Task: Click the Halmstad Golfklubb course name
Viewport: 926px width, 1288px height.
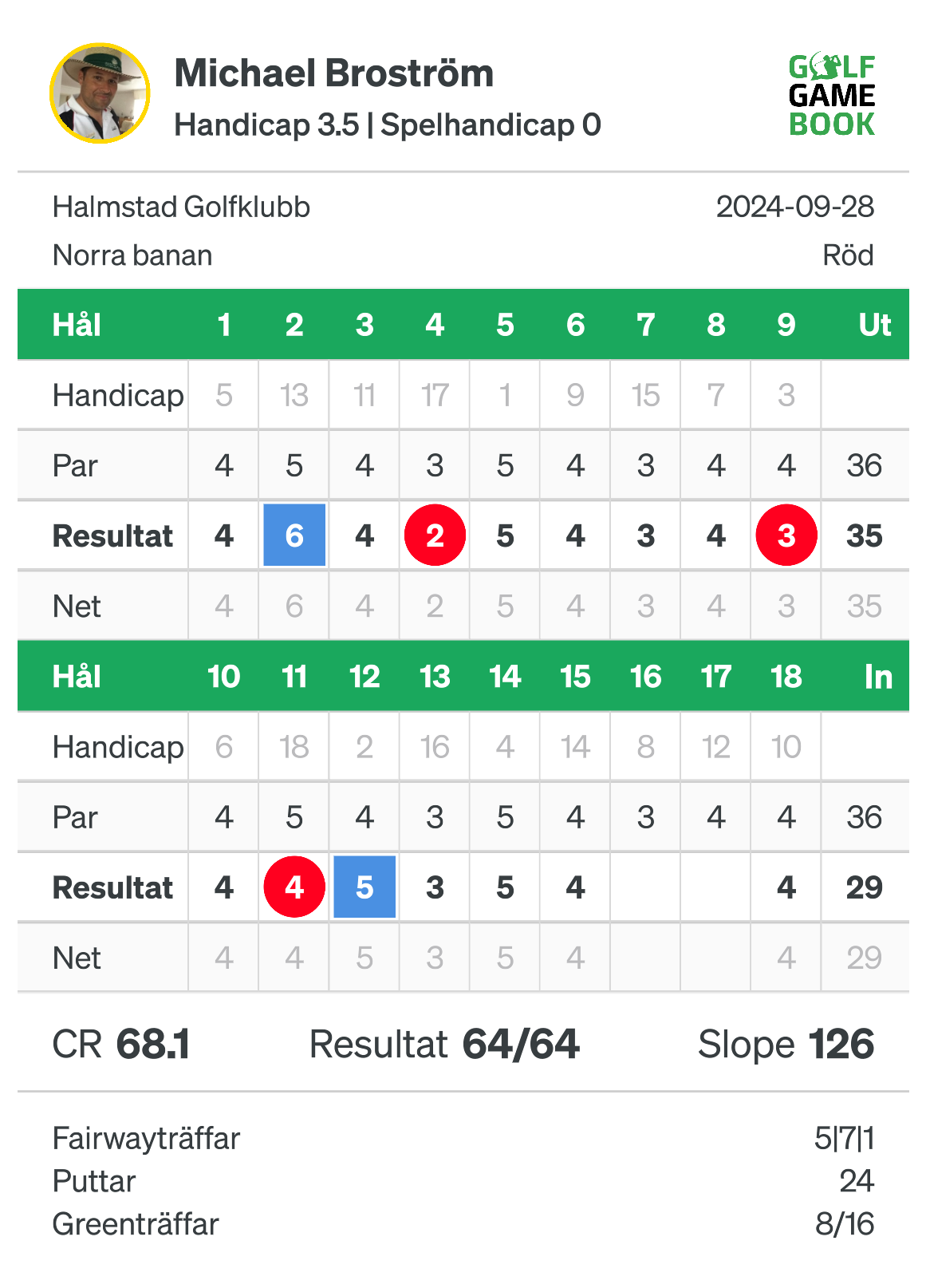Action: pos(181,207)
